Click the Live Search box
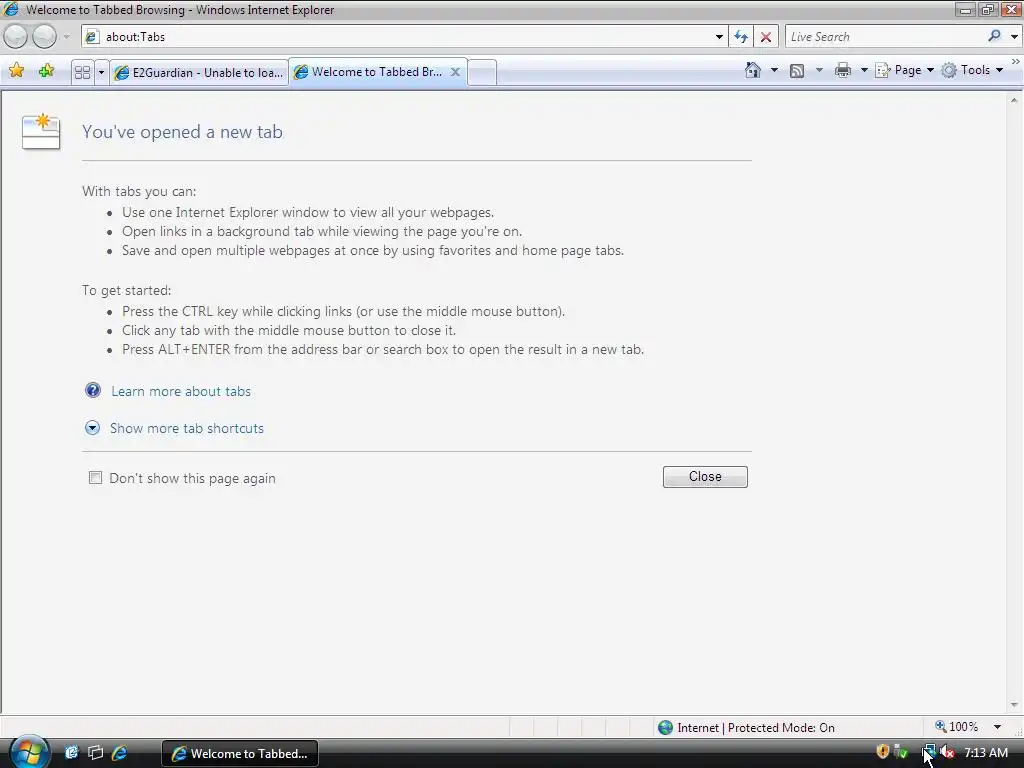 click(885, 37)
